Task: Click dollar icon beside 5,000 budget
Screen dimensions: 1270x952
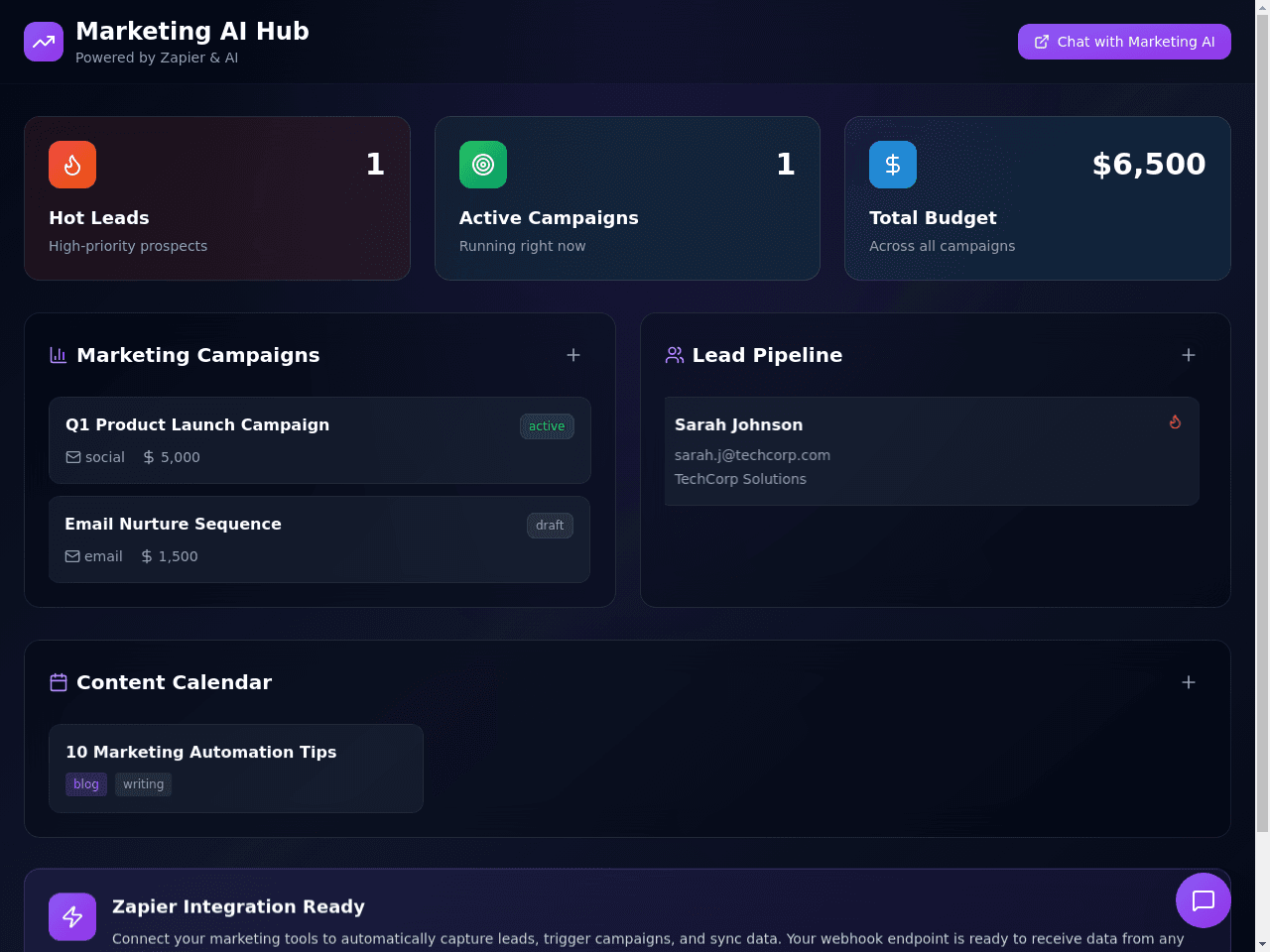Action: coord(149,457)
